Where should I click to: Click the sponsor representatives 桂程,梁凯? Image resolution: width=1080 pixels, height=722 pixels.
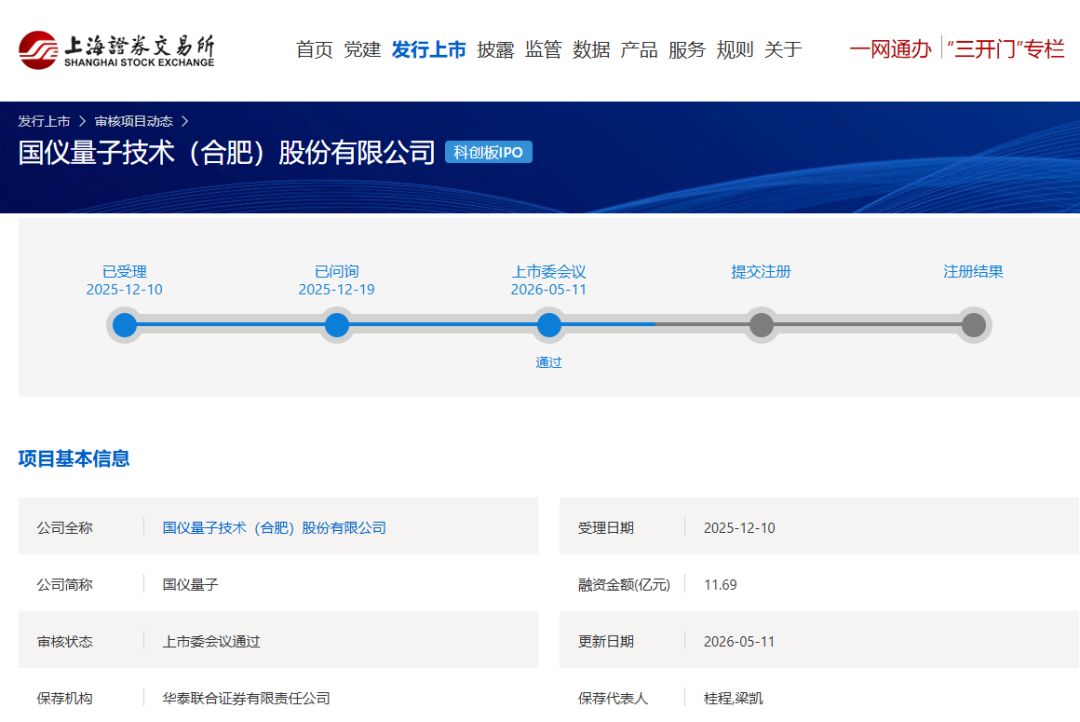[x=733, y=699]
